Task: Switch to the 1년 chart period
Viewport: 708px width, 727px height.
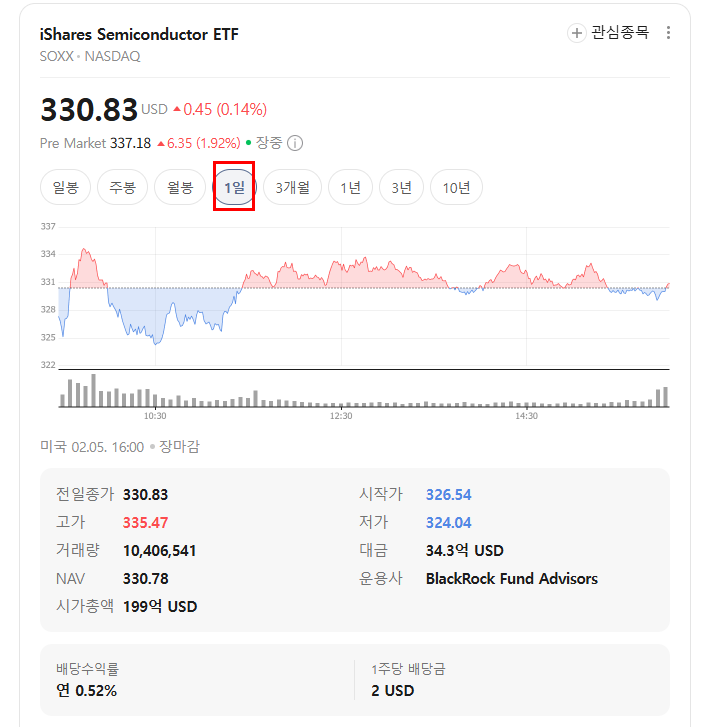Action: (350, 187)
